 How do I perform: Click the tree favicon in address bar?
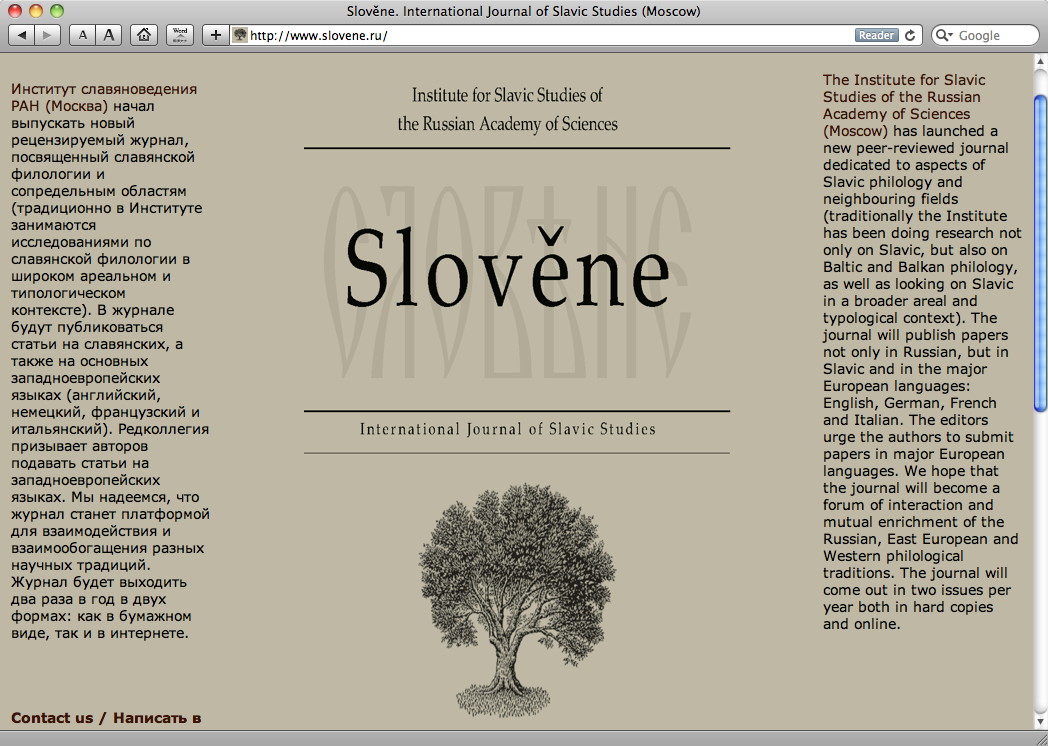click(x=240, y=35)
